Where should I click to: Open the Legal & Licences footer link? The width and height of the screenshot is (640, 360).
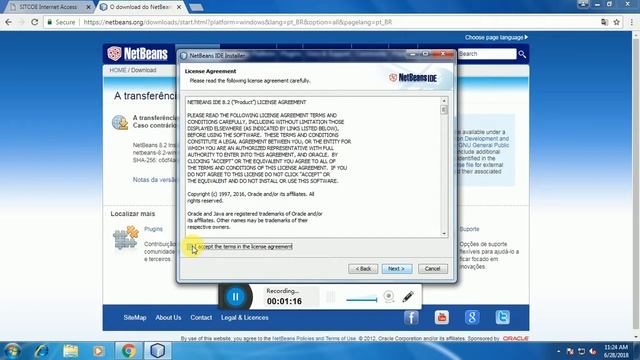[x=244, y=317]
